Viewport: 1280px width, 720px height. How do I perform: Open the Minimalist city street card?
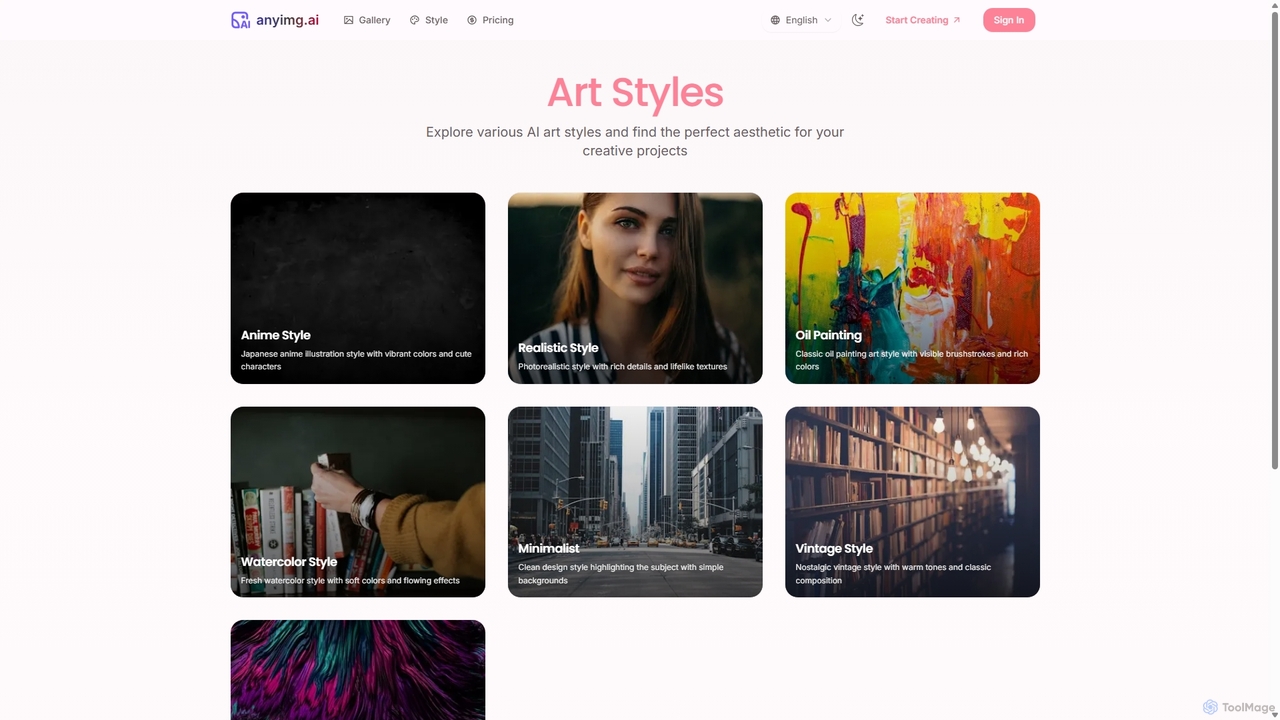point(635,502)
